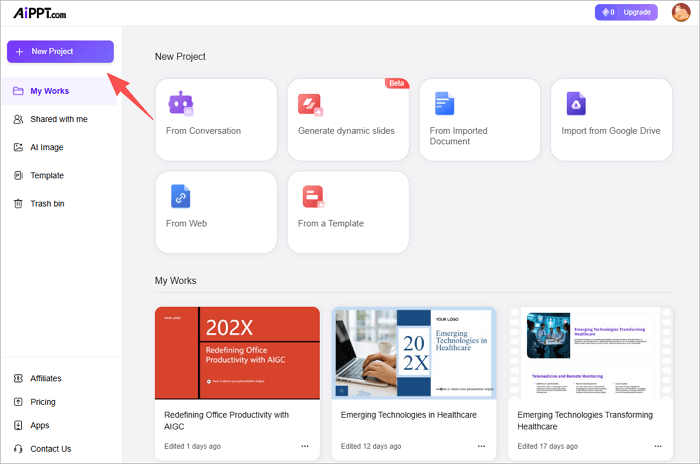The image size is (700, 464).
Task: Click the Edited 17 days ago text
Action: pos(547,446)
